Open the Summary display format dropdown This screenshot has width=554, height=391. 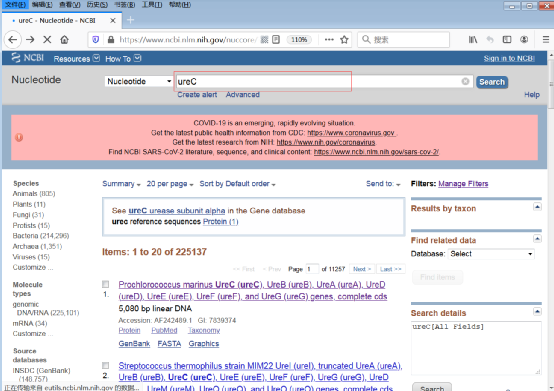coord(121,184)
